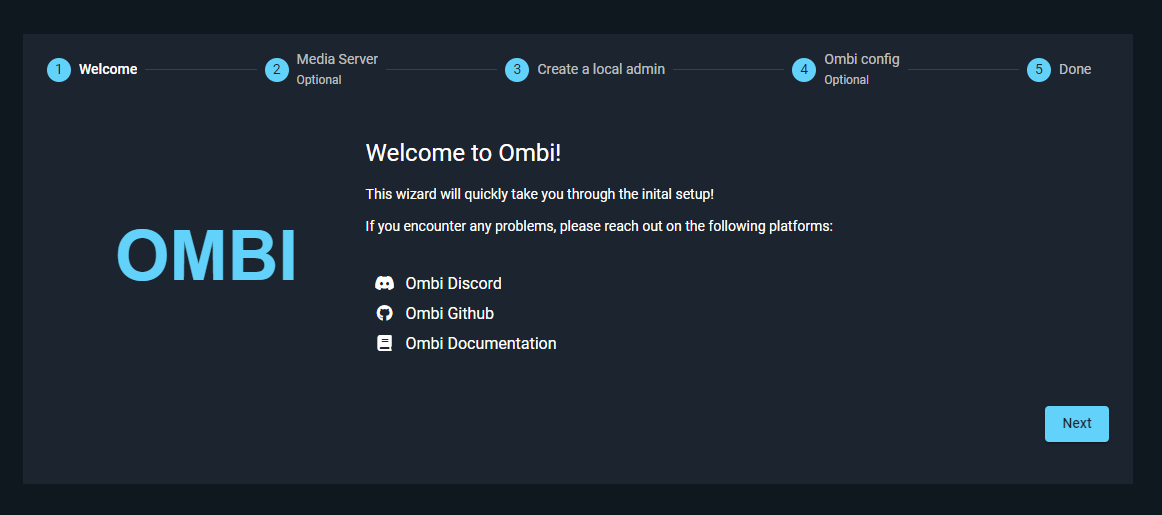Image resolution: width=1162 pixels, height=515 pixels.
Task: Click the 'If you encounter any problems' text
Action: 600,226
